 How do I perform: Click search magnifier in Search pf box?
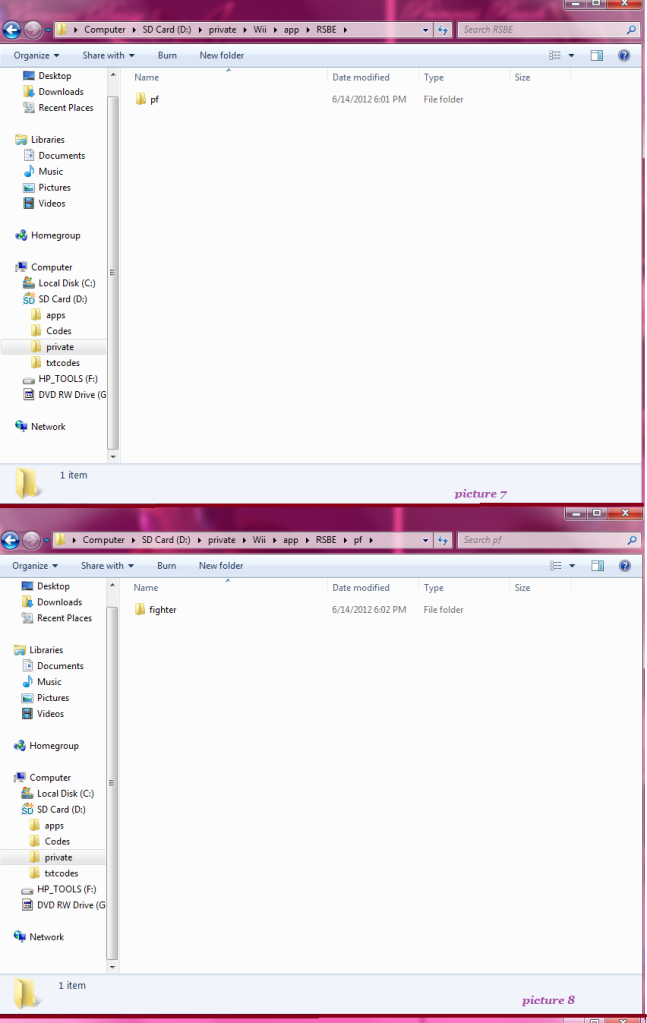[631, 540]
